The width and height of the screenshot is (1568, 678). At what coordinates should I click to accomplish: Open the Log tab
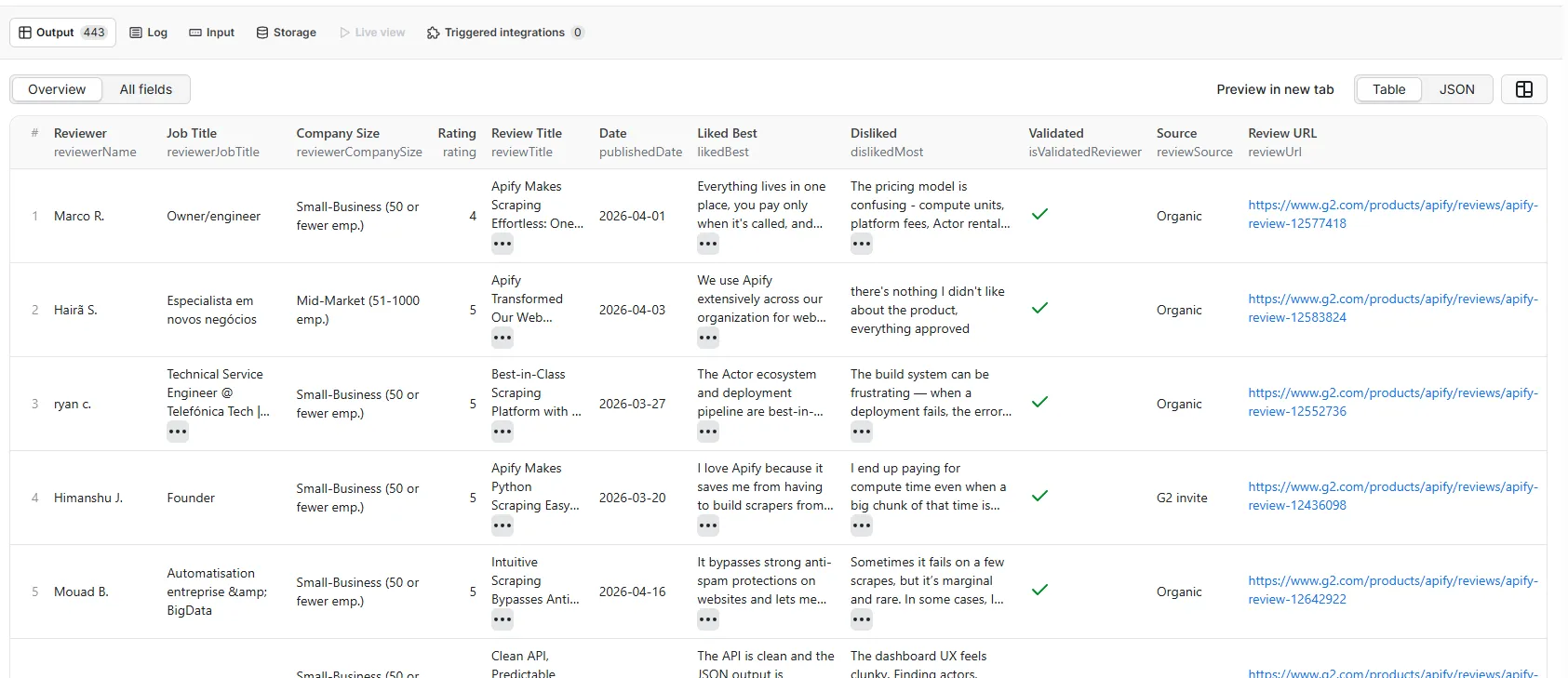(x=148, y=33)
